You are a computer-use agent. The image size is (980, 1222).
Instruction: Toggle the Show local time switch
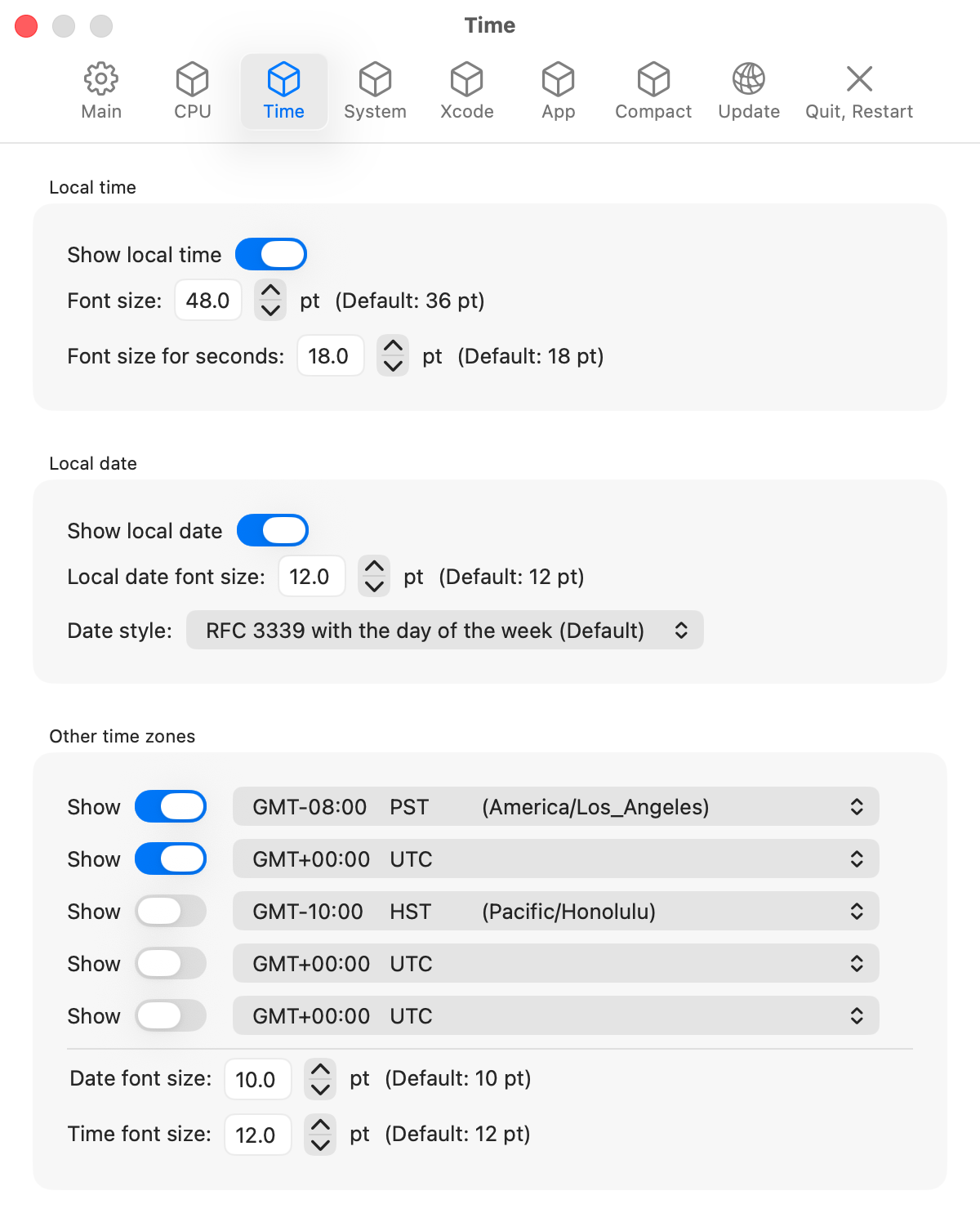click(271, 254)
